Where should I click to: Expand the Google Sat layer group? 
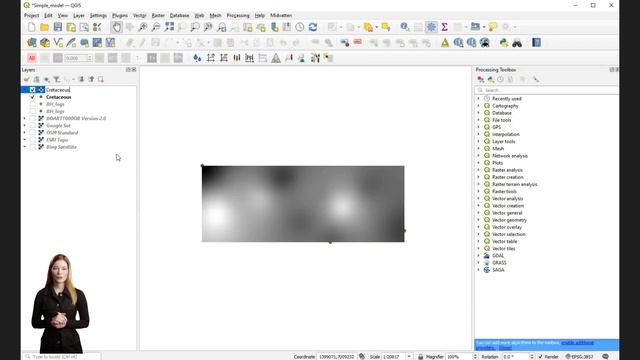(x=24, y=126)
